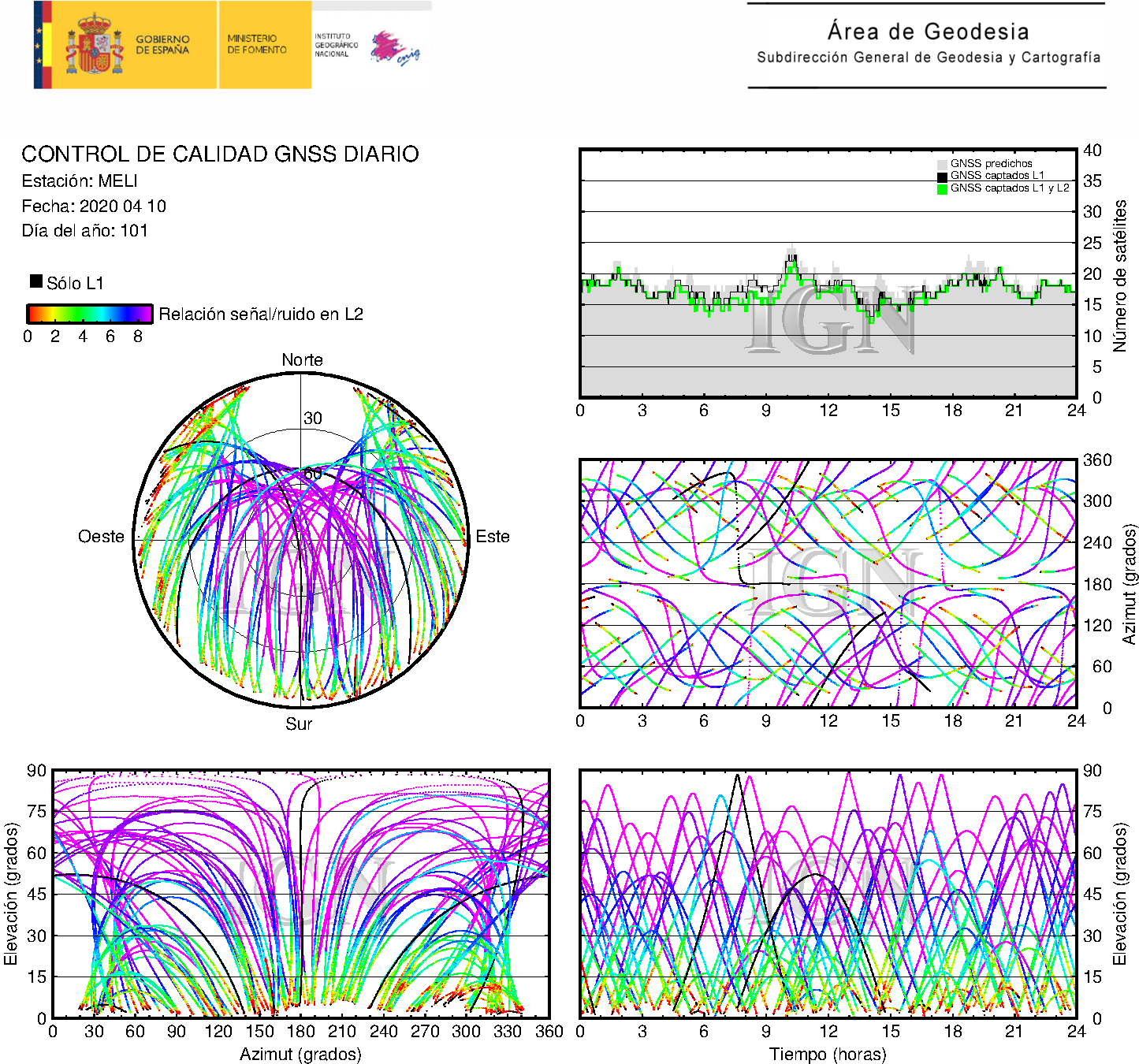The height and width of the screenshot is (1064, 1139).
Task: Click the gray GNSS predichos legend marker
Action: tap(942, 164)
